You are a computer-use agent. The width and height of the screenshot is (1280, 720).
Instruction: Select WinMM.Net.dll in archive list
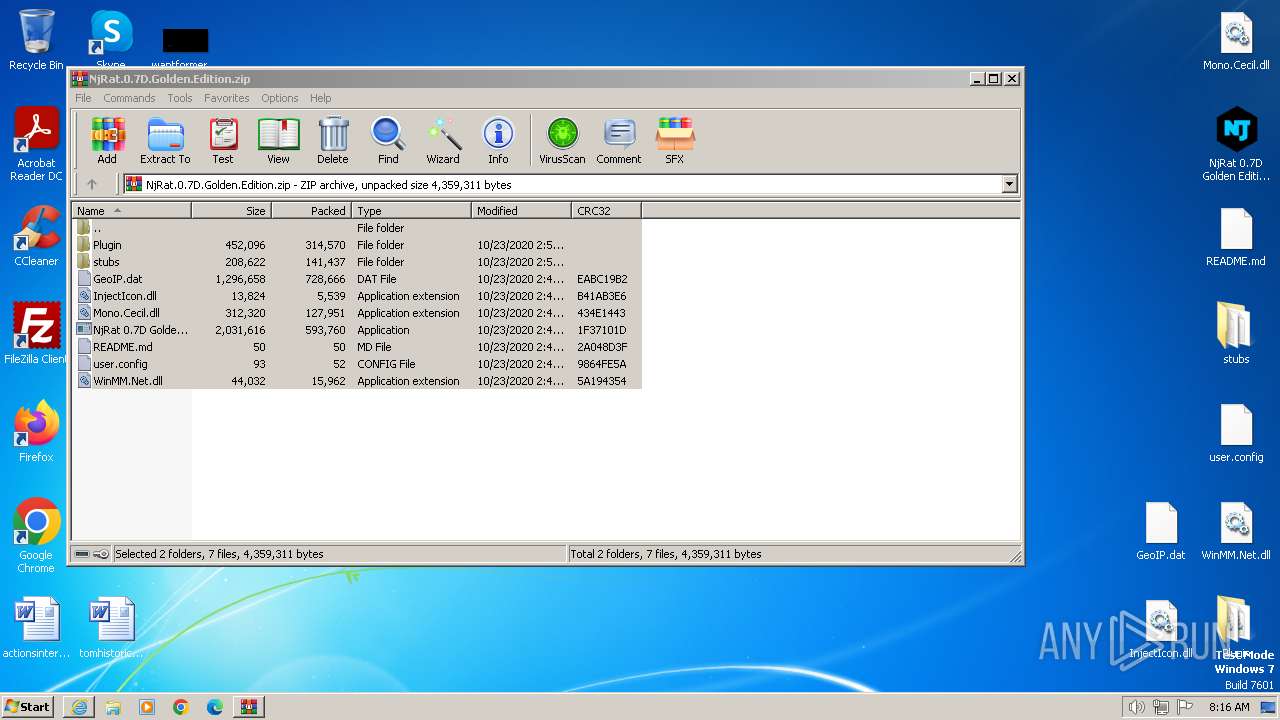pos(357,381)
